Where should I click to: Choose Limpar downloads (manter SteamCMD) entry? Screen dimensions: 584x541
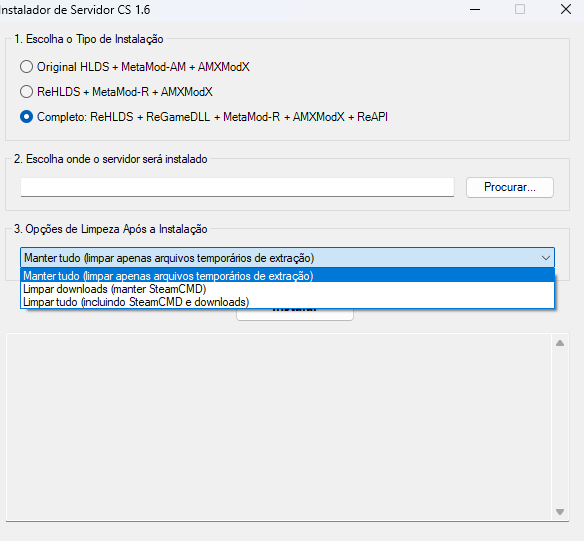coord(287,289)
